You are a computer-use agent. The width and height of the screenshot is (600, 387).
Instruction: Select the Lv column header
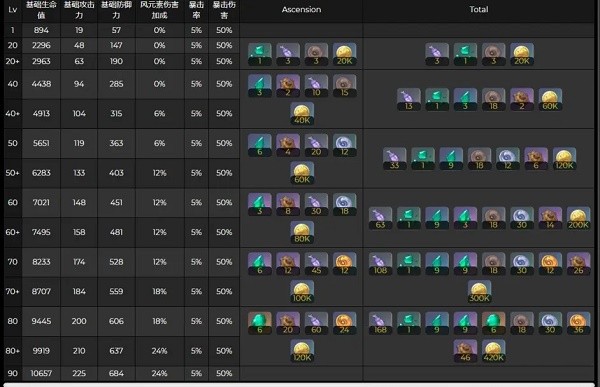coord(13,10)
